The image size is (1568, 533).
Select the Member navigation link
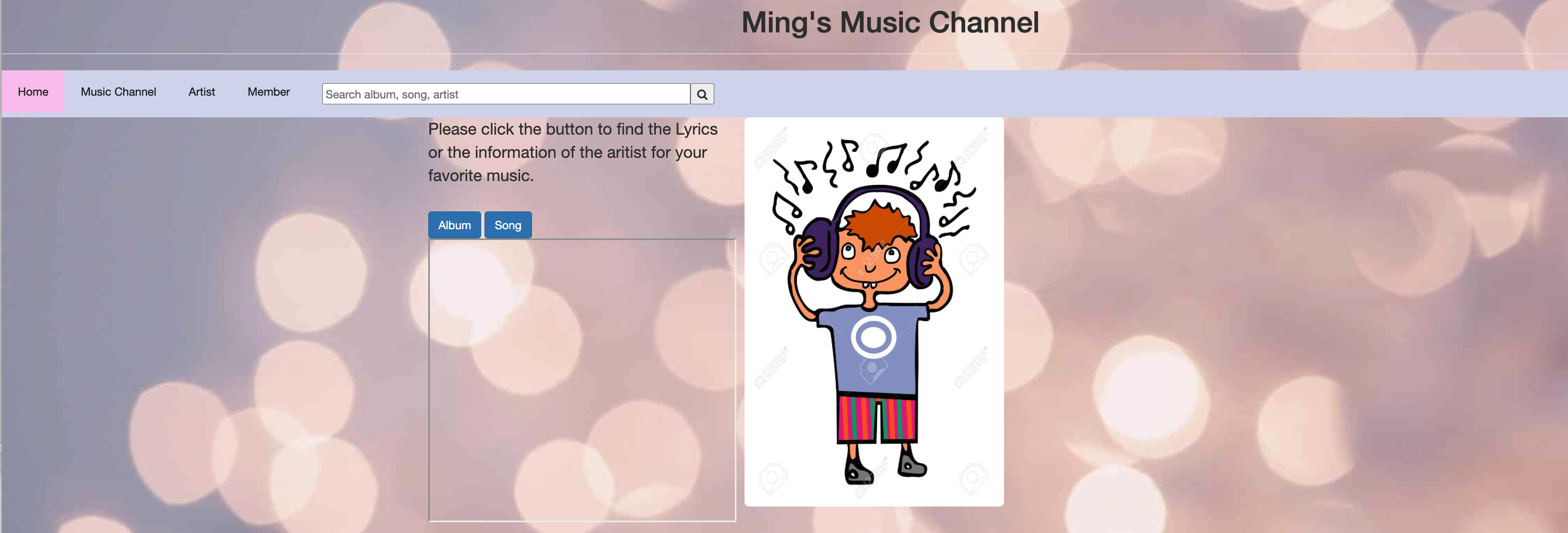[x=268, y=92]
